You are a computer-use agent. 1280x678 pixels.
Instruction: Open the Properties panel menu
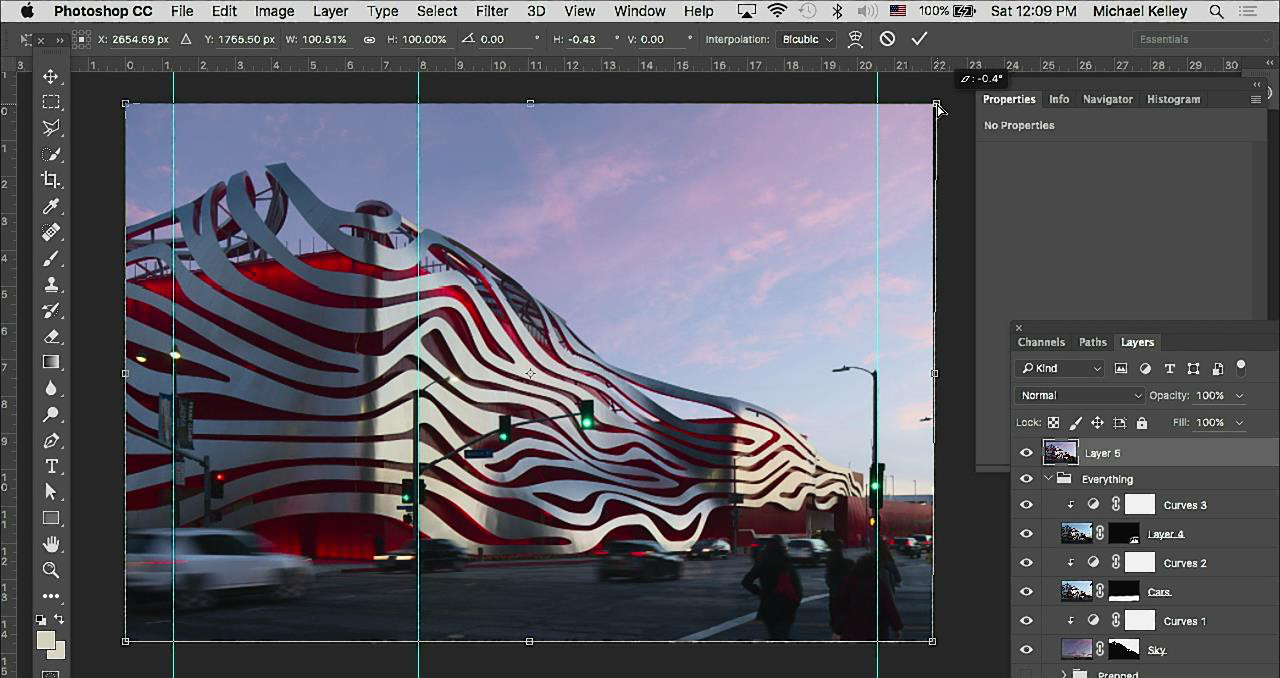point(1255,99)
